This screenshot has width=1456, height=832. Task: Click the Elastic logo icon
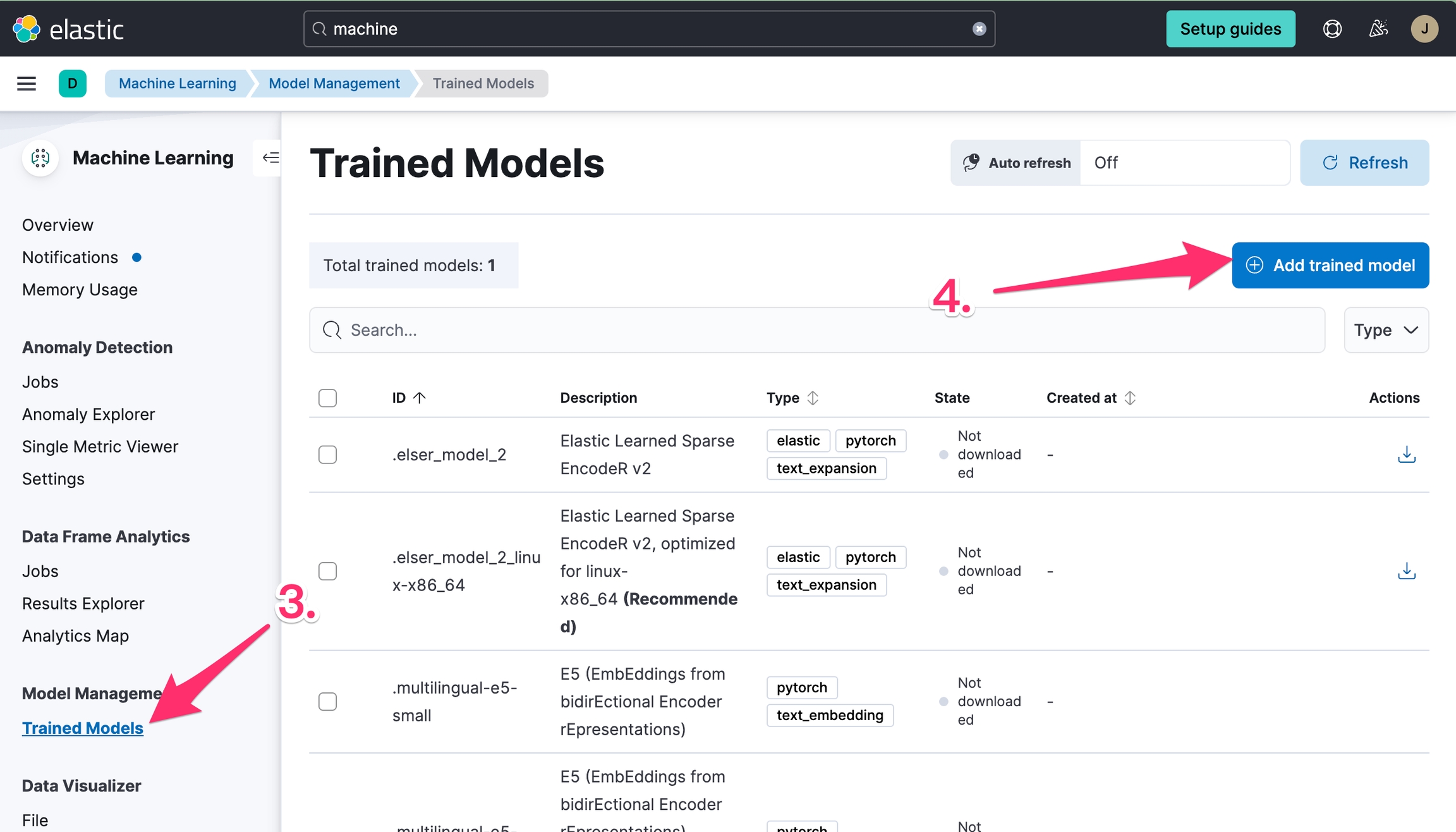27,29
